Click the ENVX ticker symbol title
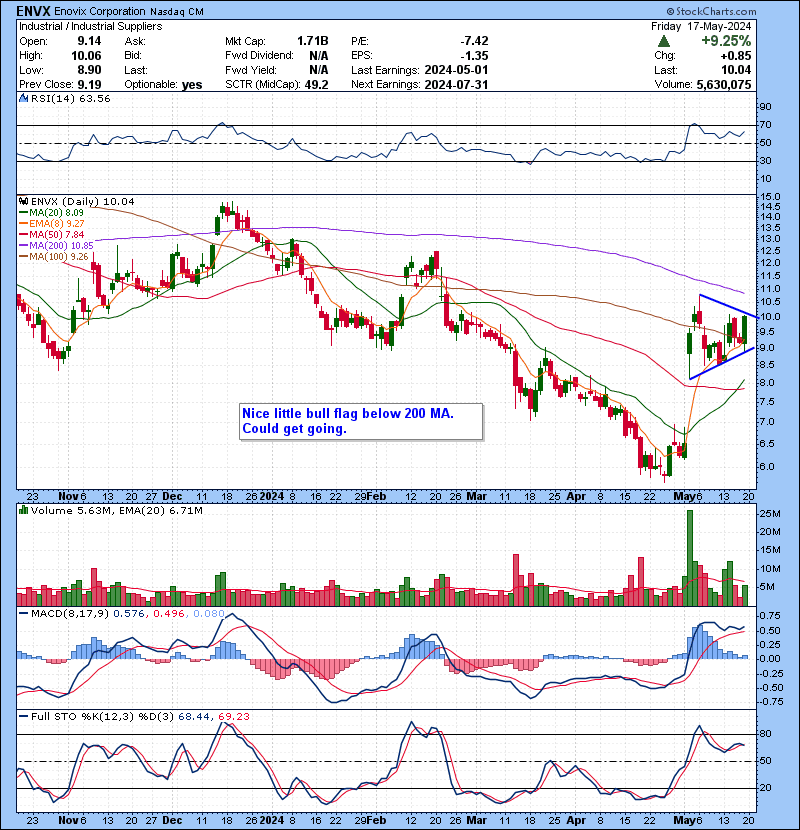The width and height of the screenshot is (800, 830). click(x=34, y=11)
